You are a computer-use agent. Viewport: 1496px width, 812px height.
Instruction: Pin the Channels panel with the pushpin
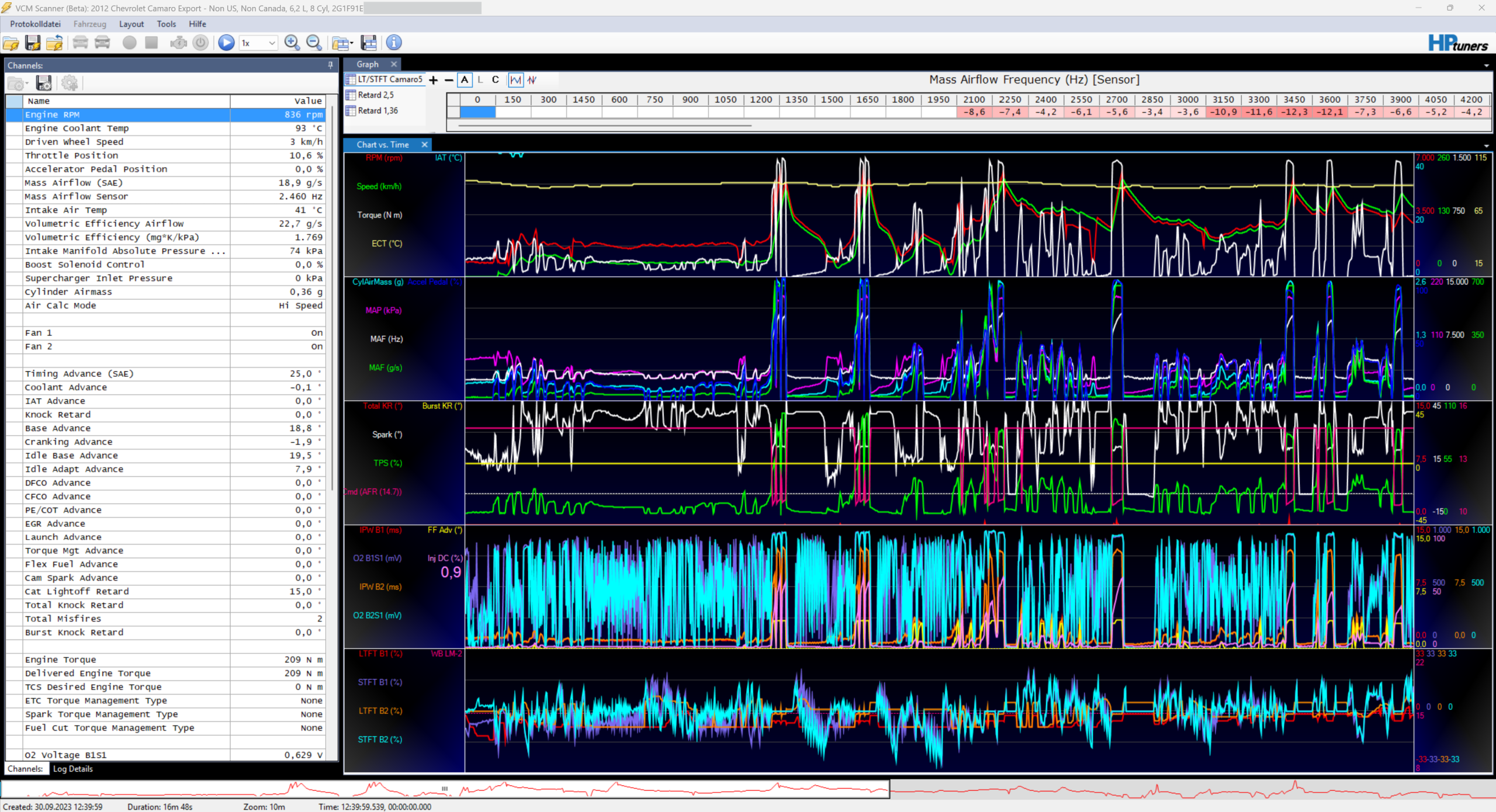click(330, 65)
